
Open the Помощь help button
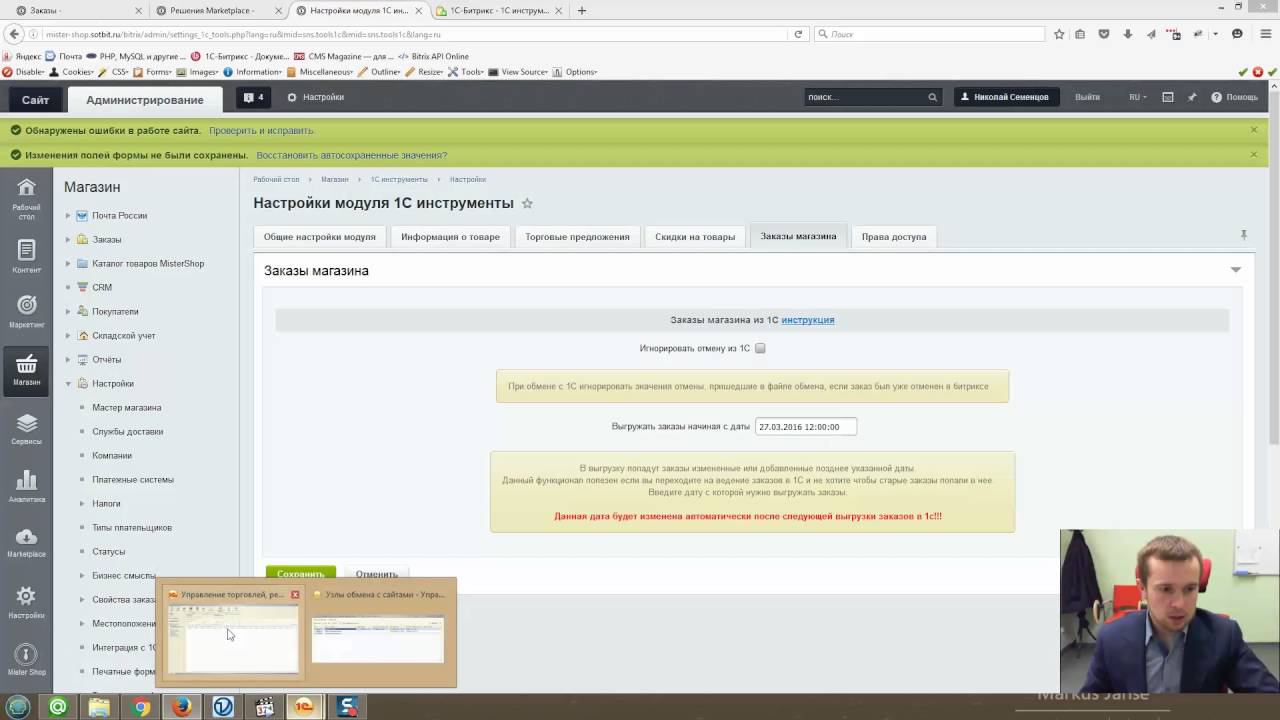click(1235, 97)
